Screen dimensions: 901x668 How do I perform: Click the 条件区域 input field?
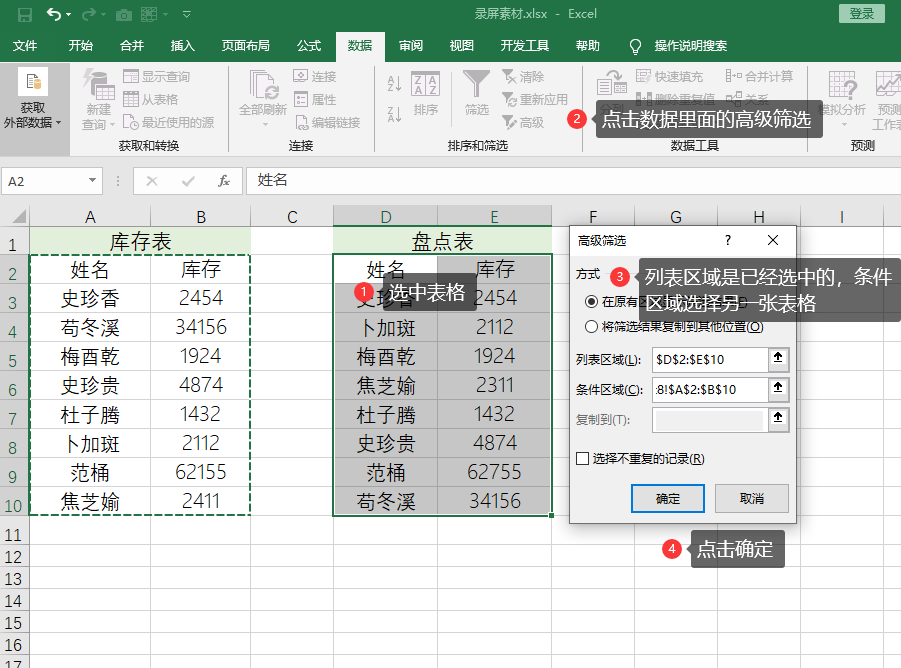point(710,389)
